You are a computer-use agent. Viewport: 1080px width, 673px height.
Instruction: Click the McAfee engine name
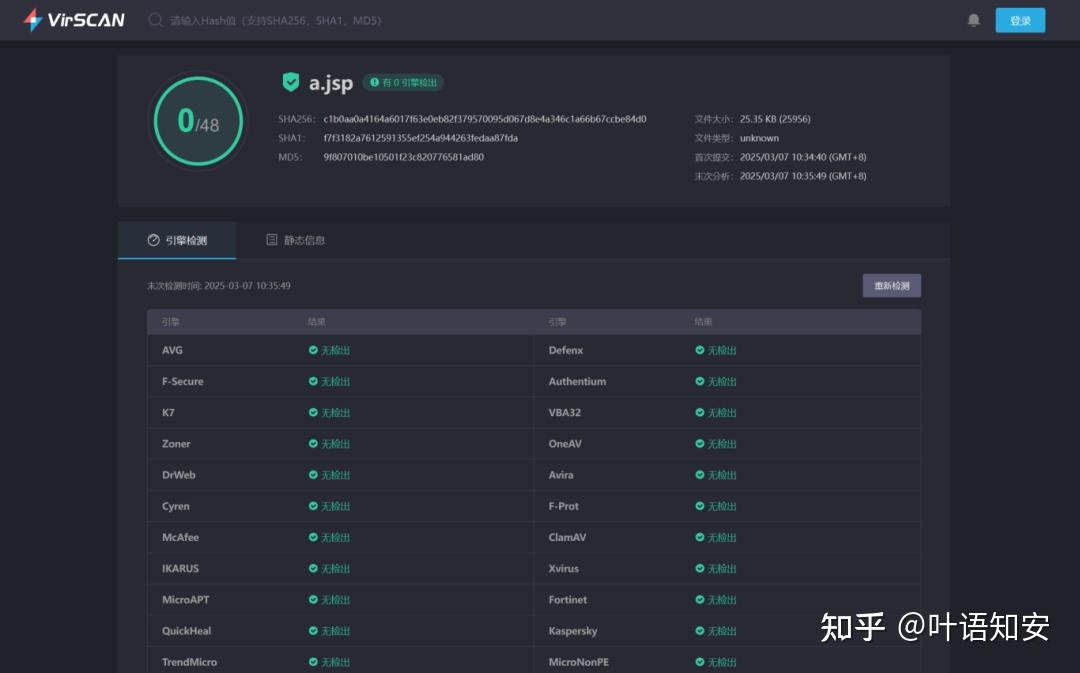180,537
